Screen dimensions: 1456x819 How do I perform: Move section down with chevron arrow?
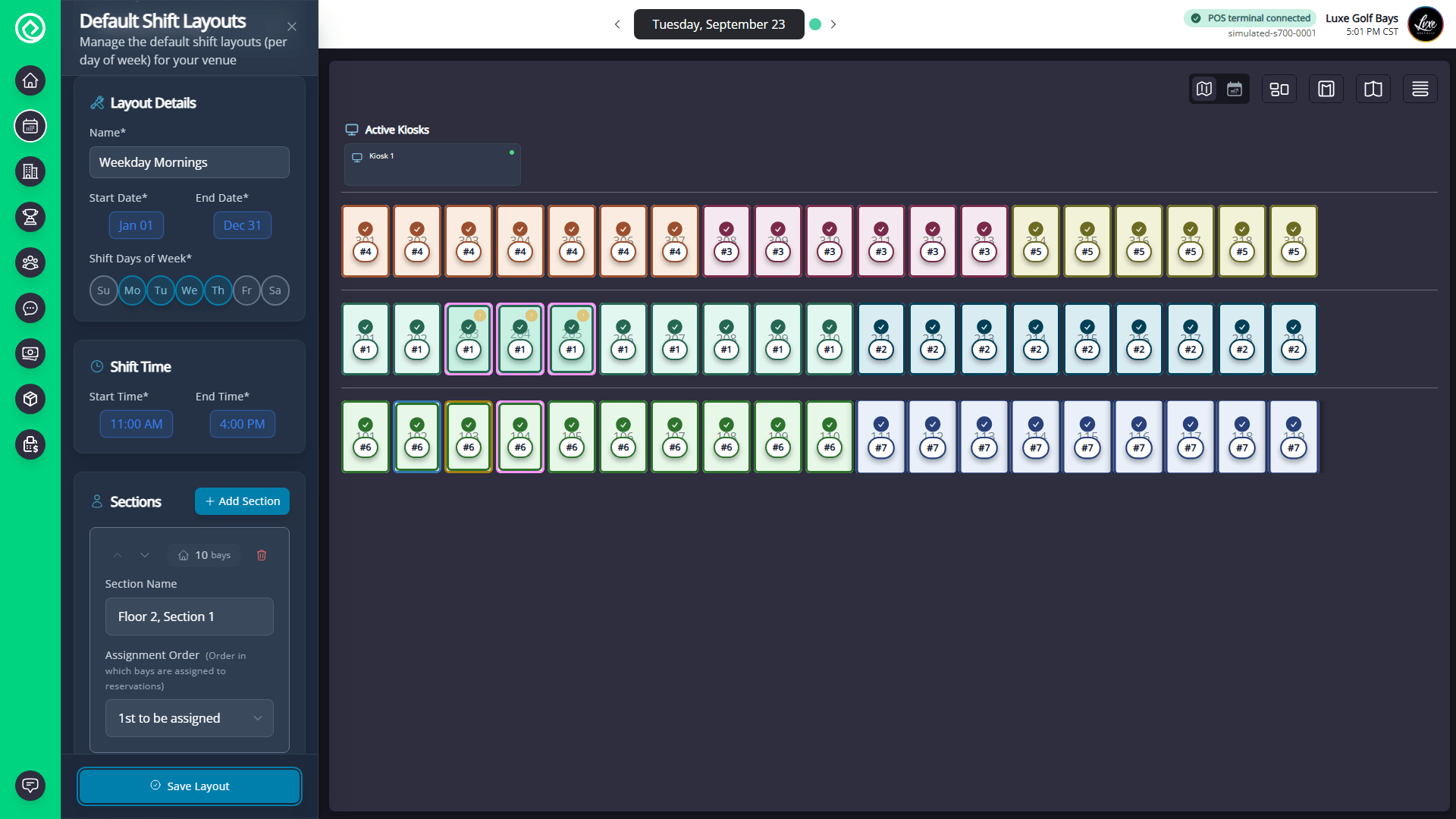tap(145, 555)
